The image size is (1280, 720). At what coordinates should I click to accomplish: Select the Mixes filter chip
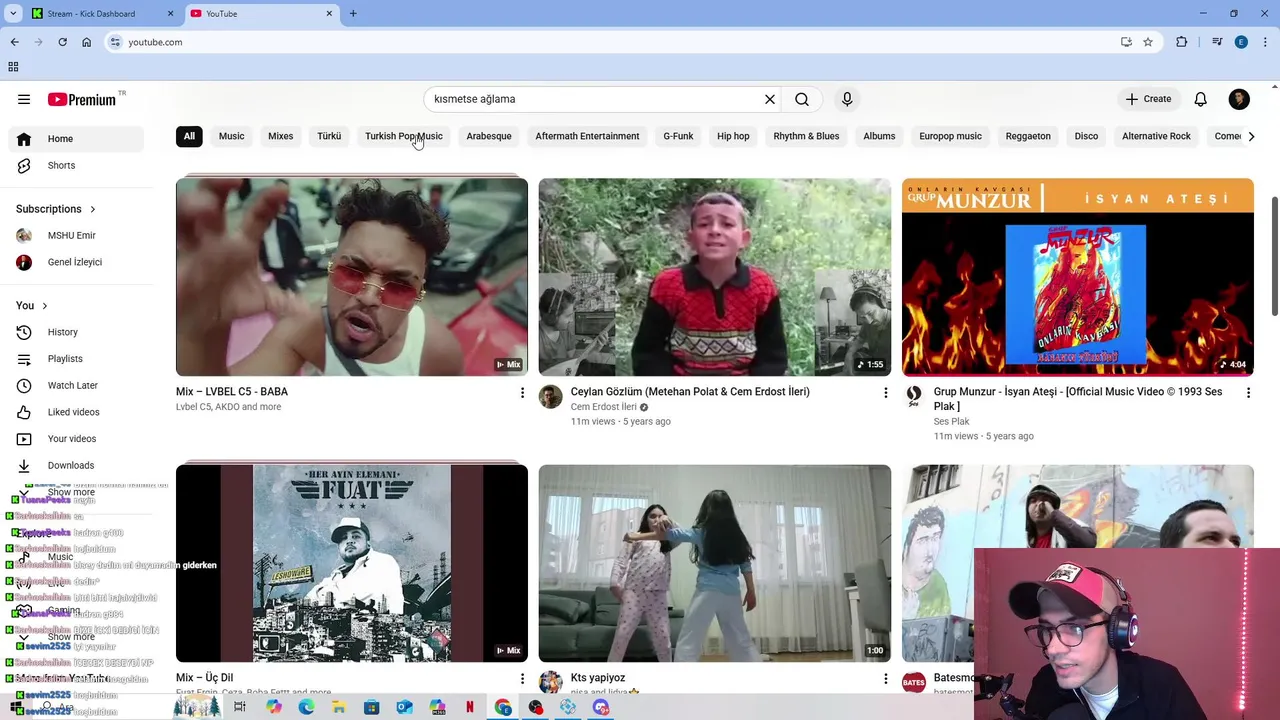281,136
